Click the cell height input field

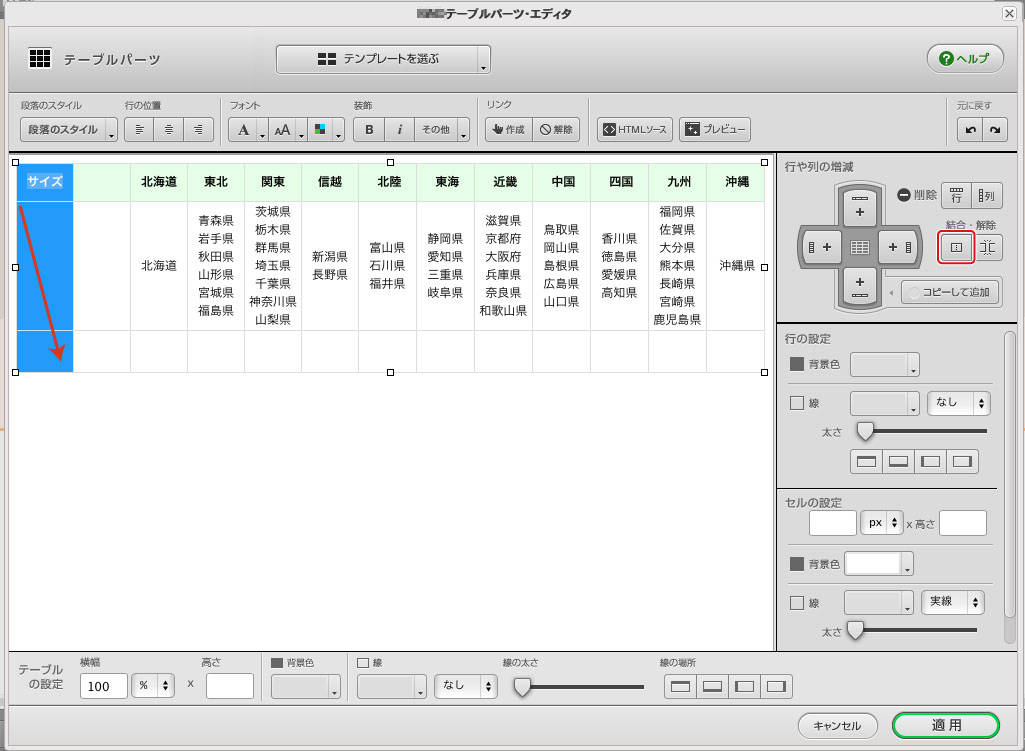point(962,523)
